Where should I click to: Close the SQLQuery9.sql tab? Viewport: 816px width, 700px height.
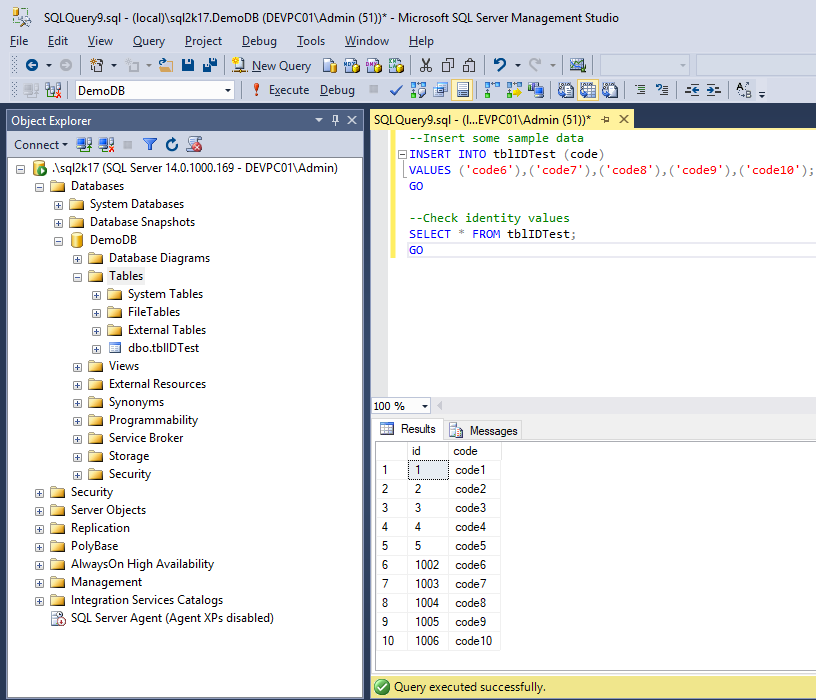click(623, 120)
